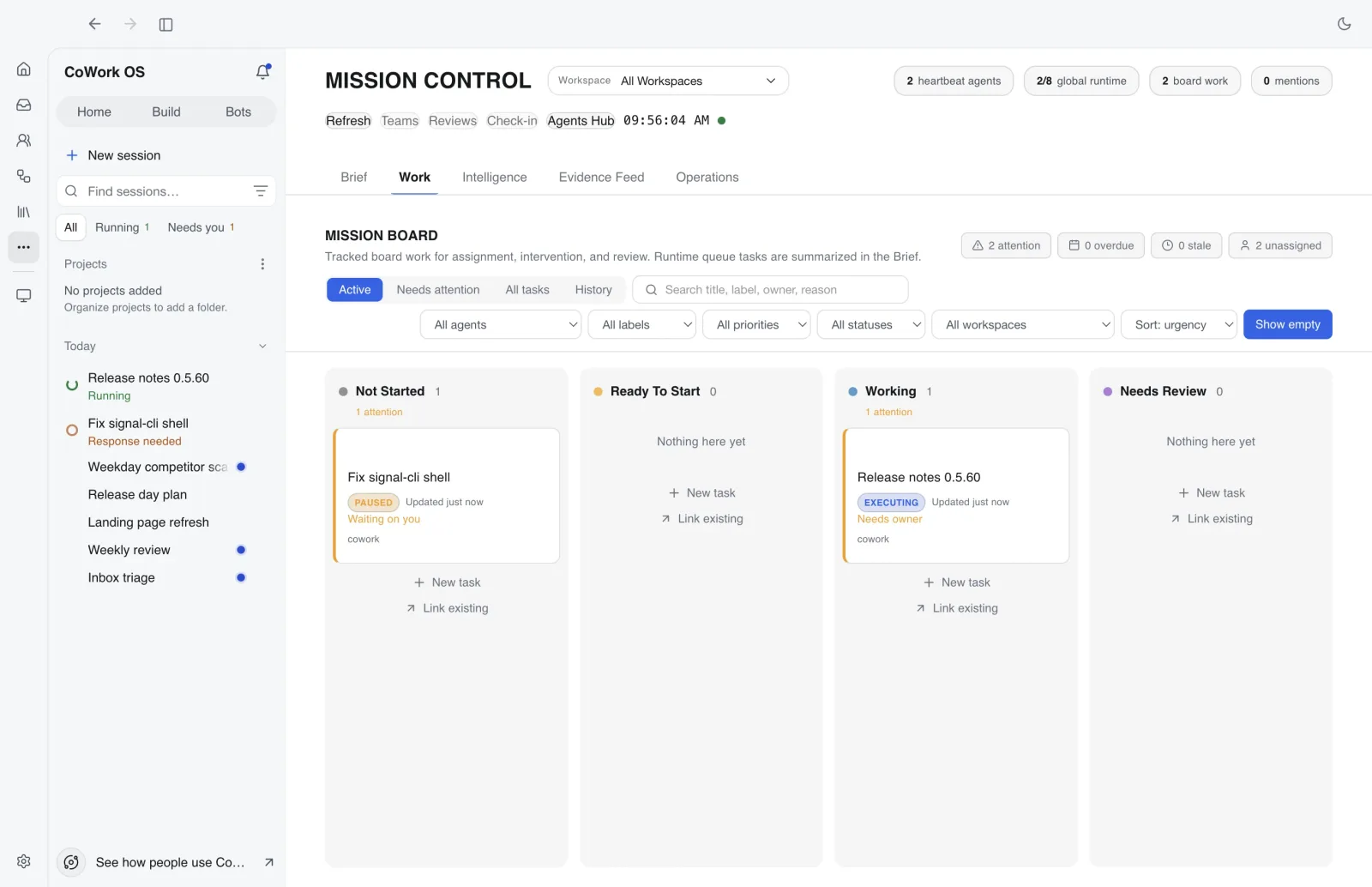Click the Refresh link
The image size is (1372, 887).
pyautogui.click(x=348, y=120)
